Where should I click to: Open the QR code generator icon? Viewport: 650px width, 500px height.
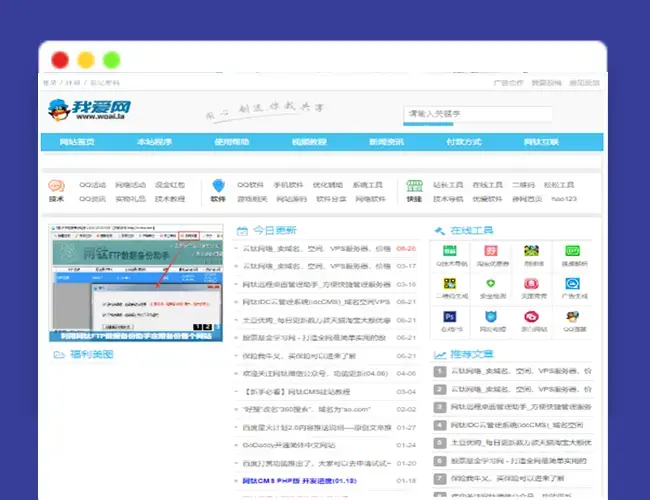[450, 284]
